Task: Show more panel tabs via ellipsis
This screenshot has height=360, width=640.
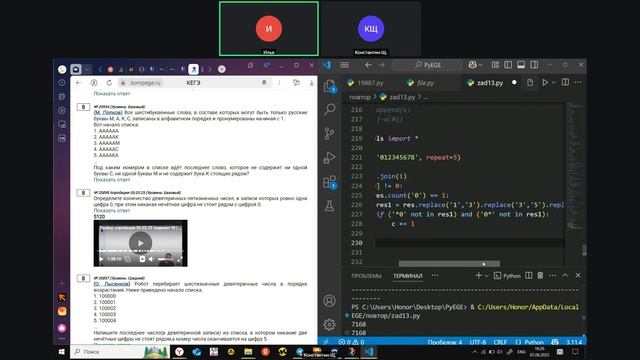Action: [x=435, y=276]
